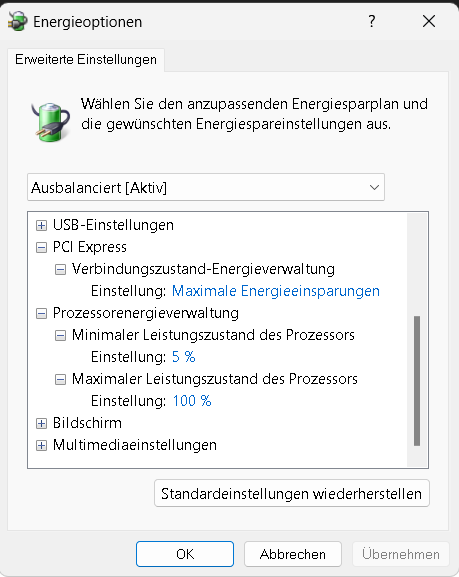Click the Abbrechen button

pos(293,554)
